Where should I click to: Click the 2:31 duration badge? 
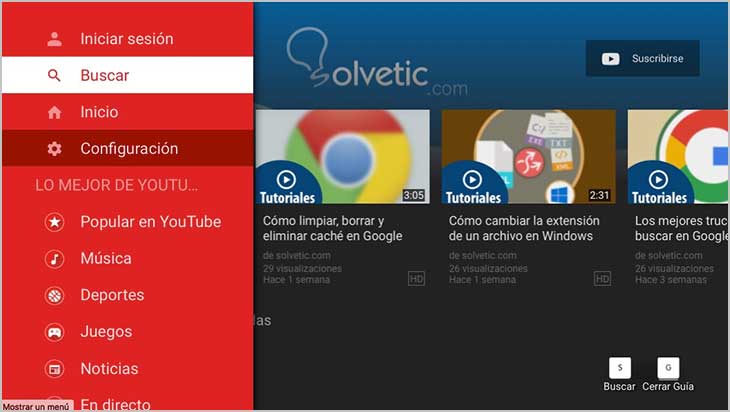599,195
